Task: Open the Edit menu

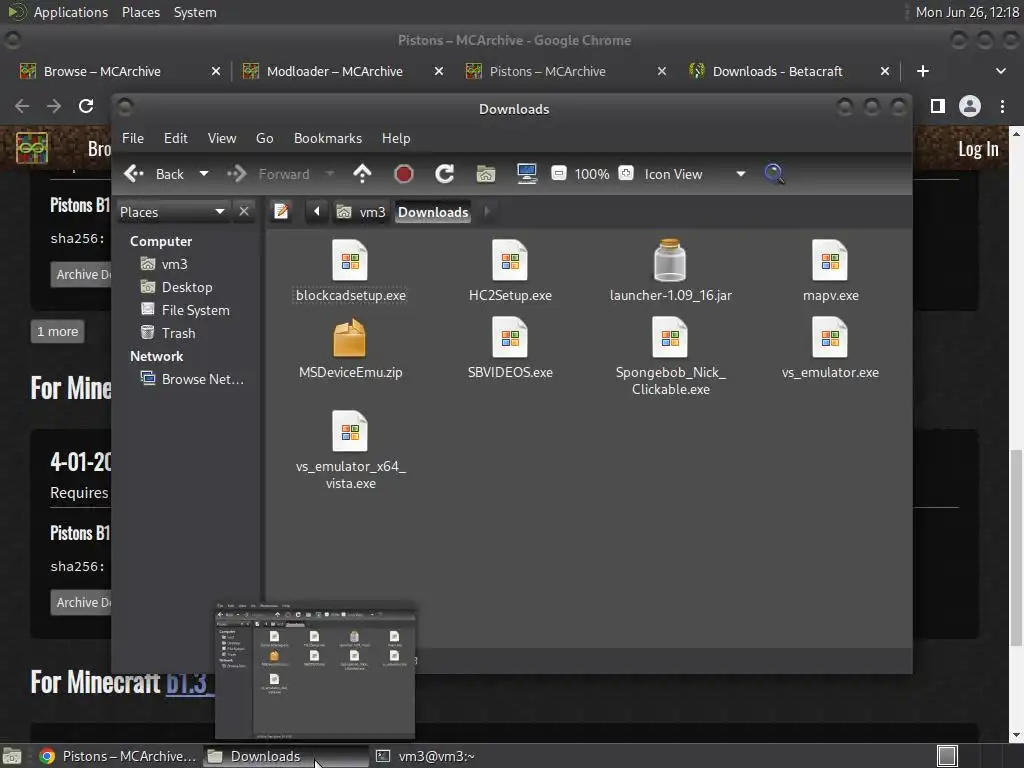Action: point(176,138)
